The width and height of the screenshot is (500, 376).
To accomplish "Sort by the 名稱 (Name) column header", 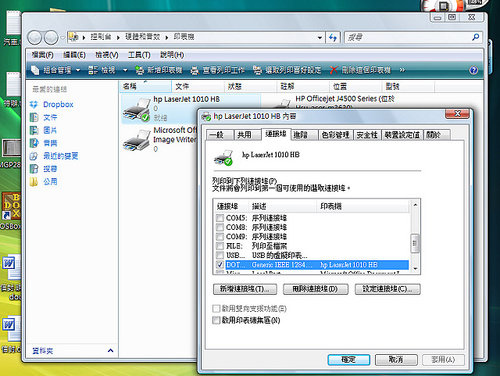I will coord(145,86).
